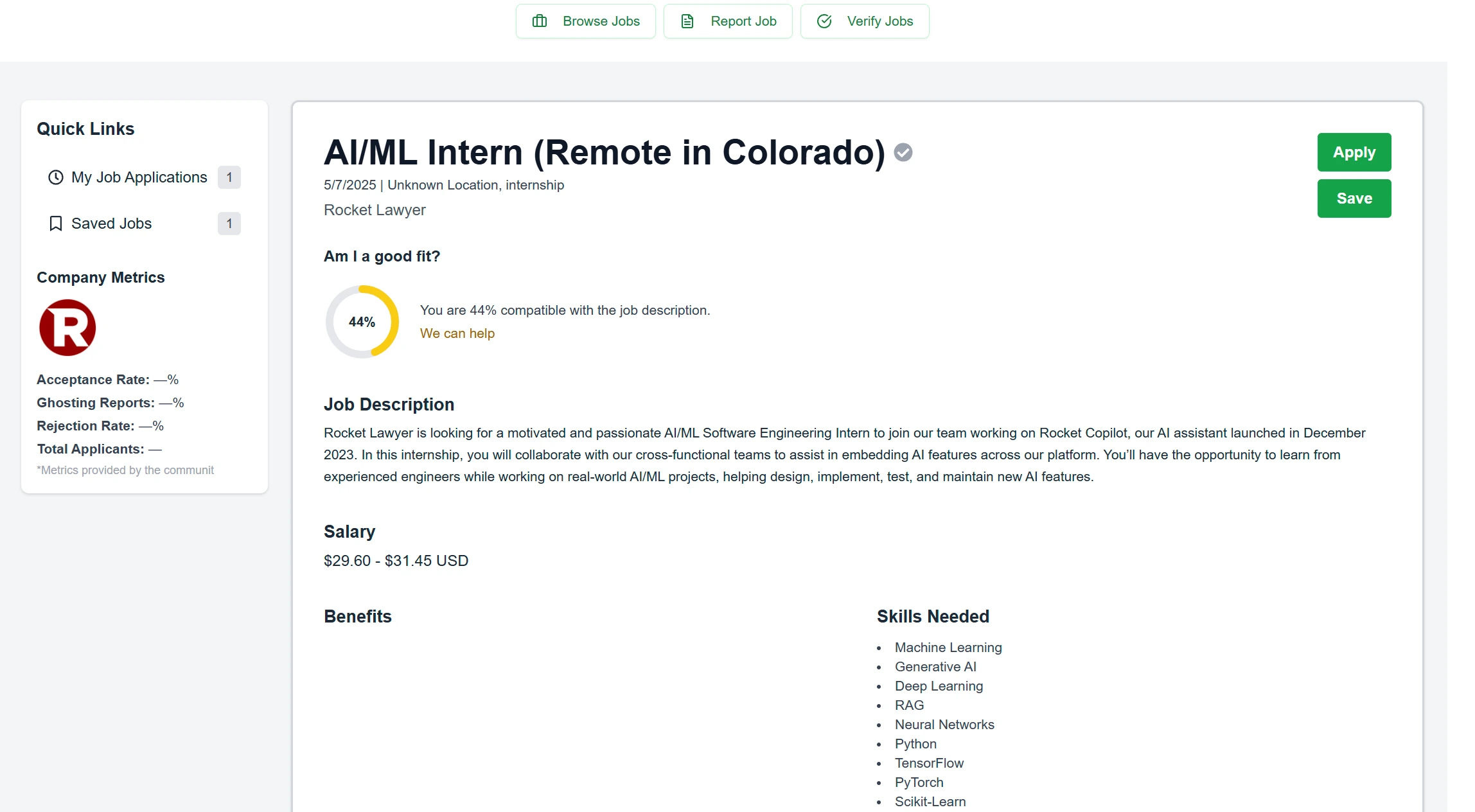
Task: Open Browse Jobs from the top navigation
Action: tap(586, 21)
